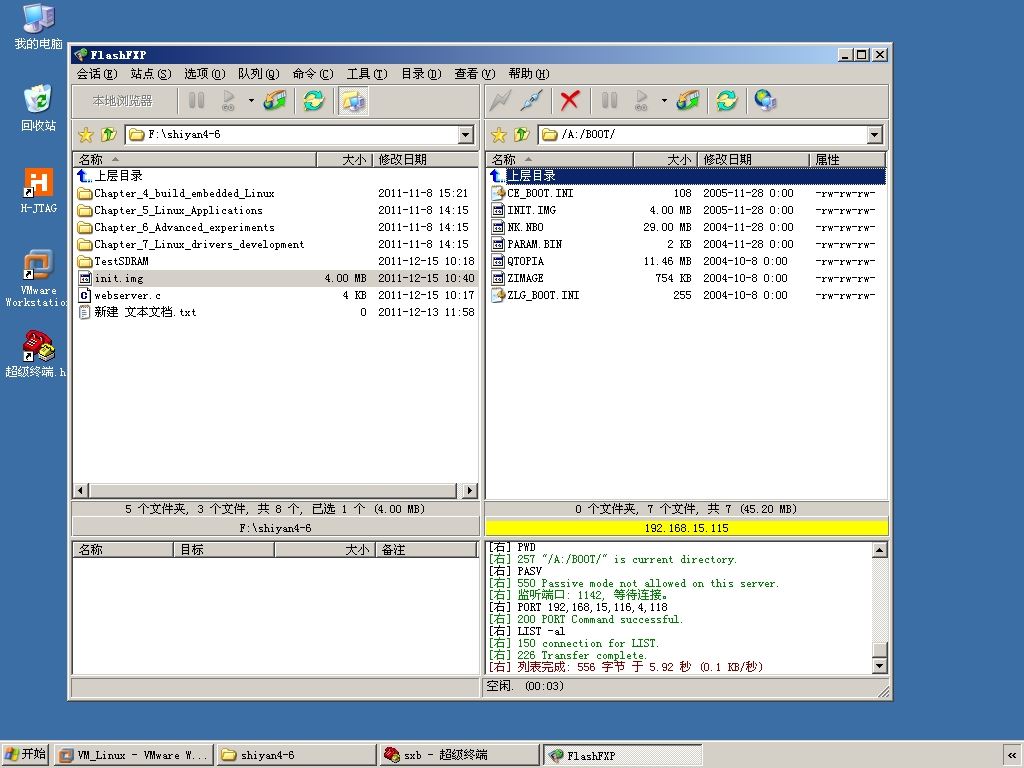The width and height of the screenshot is (1024, 768).
Task: Abort with the red X icon
Action: 569,101
